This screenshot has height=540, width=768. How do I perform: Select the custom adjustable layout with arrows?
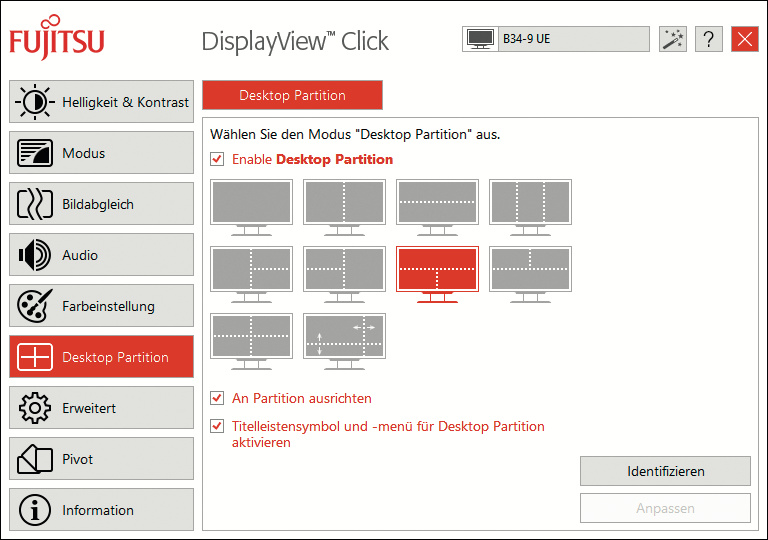tap(344, 341)
